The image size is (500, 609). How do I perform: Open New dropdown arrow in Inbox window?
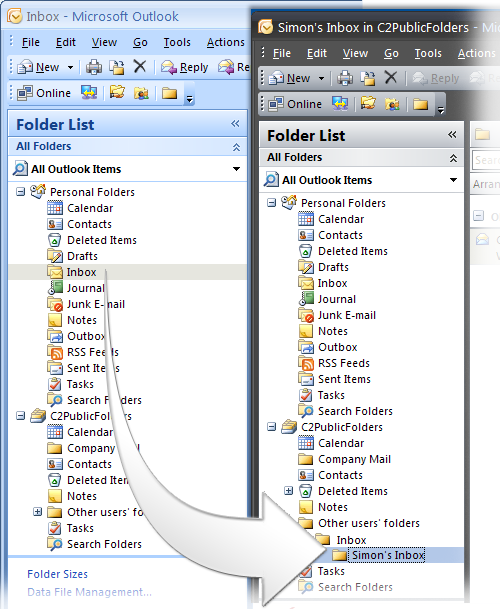[70, 68]
